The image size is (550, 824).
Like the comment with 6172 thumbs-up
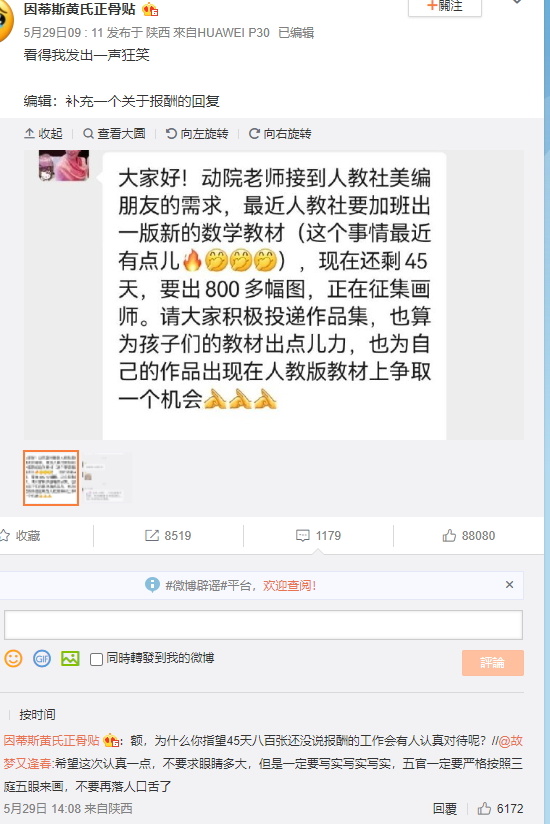[500, 808]
